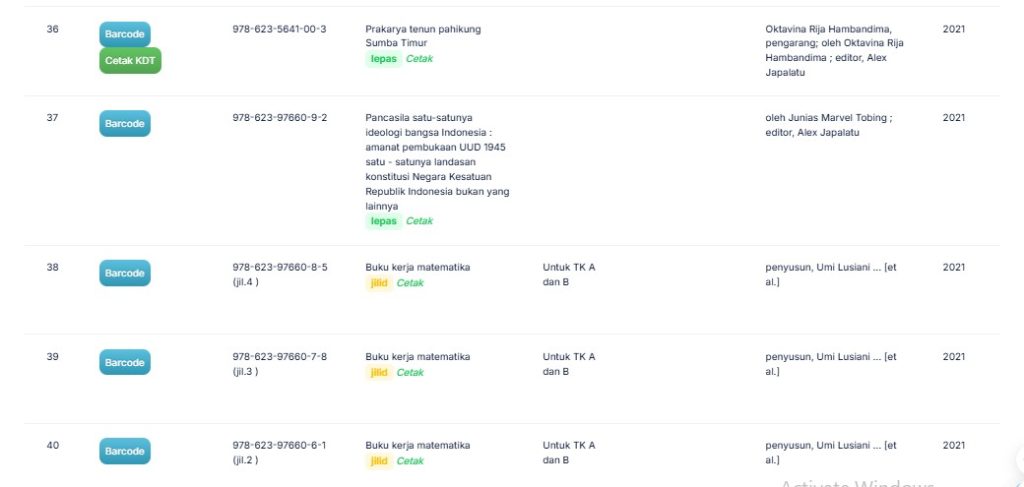Image resolution: width=1024 pixels, height=487 pixels.
Task: Click Cetak link in row 38
Action: 410,283
